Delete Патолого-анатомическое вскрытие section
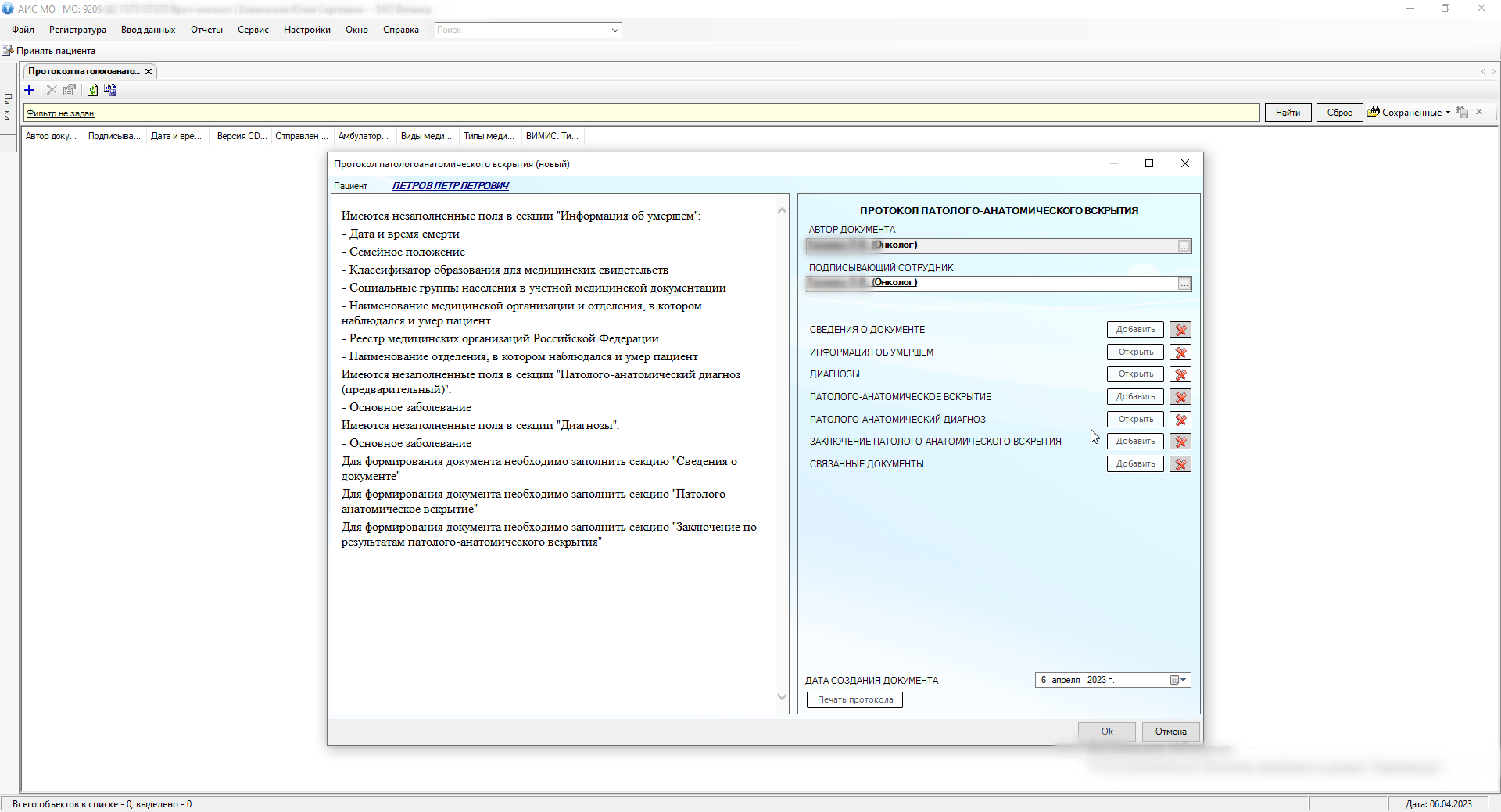The height and width of the screenshot is (812, 1501). [x=1180, y=397]
